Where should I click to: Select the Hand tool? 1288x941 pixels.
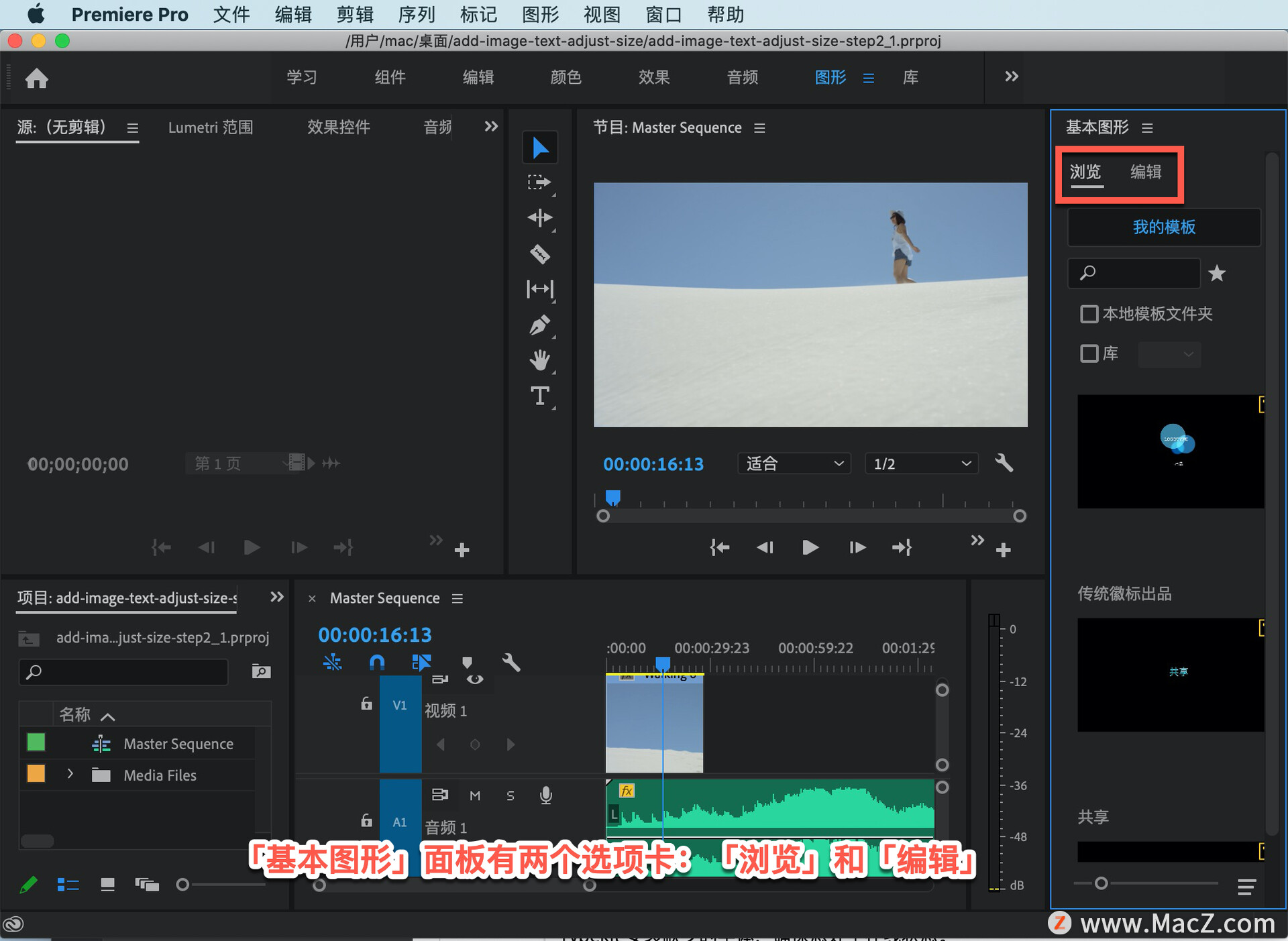[x=540, y=361]
